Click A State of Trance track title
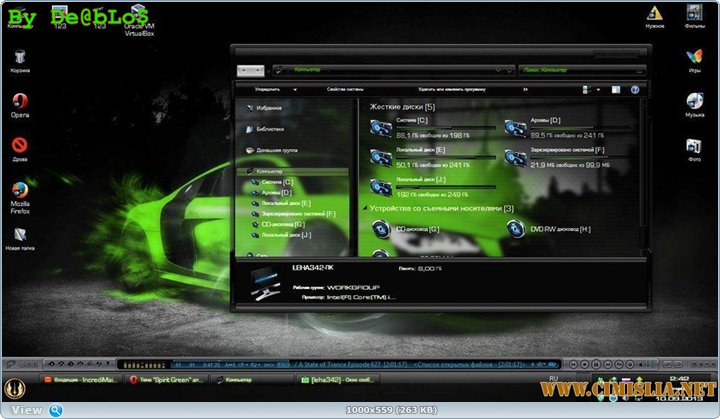 coord(353,364)
